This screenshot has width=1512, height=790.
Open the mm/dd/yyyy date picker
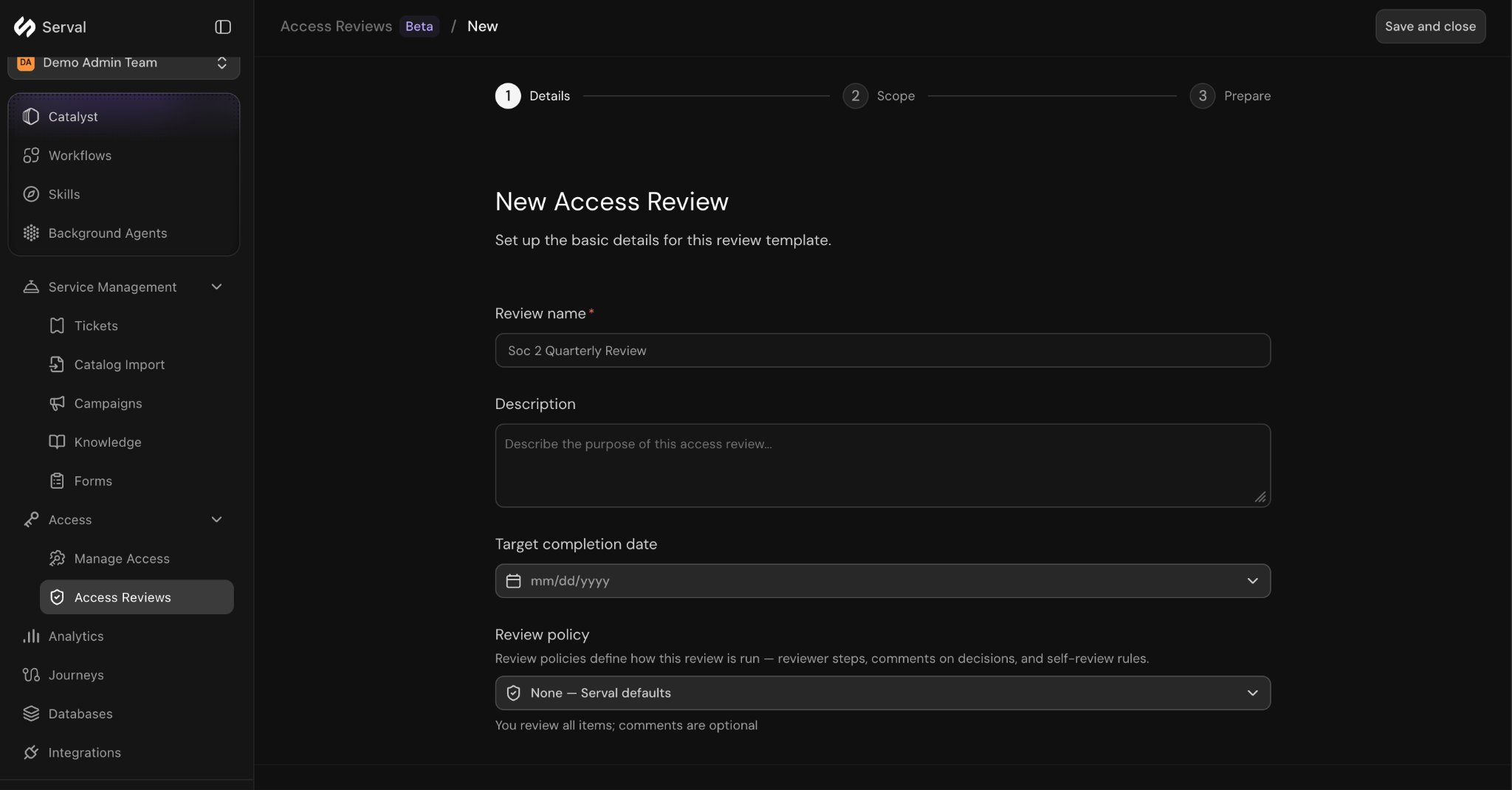882,581
